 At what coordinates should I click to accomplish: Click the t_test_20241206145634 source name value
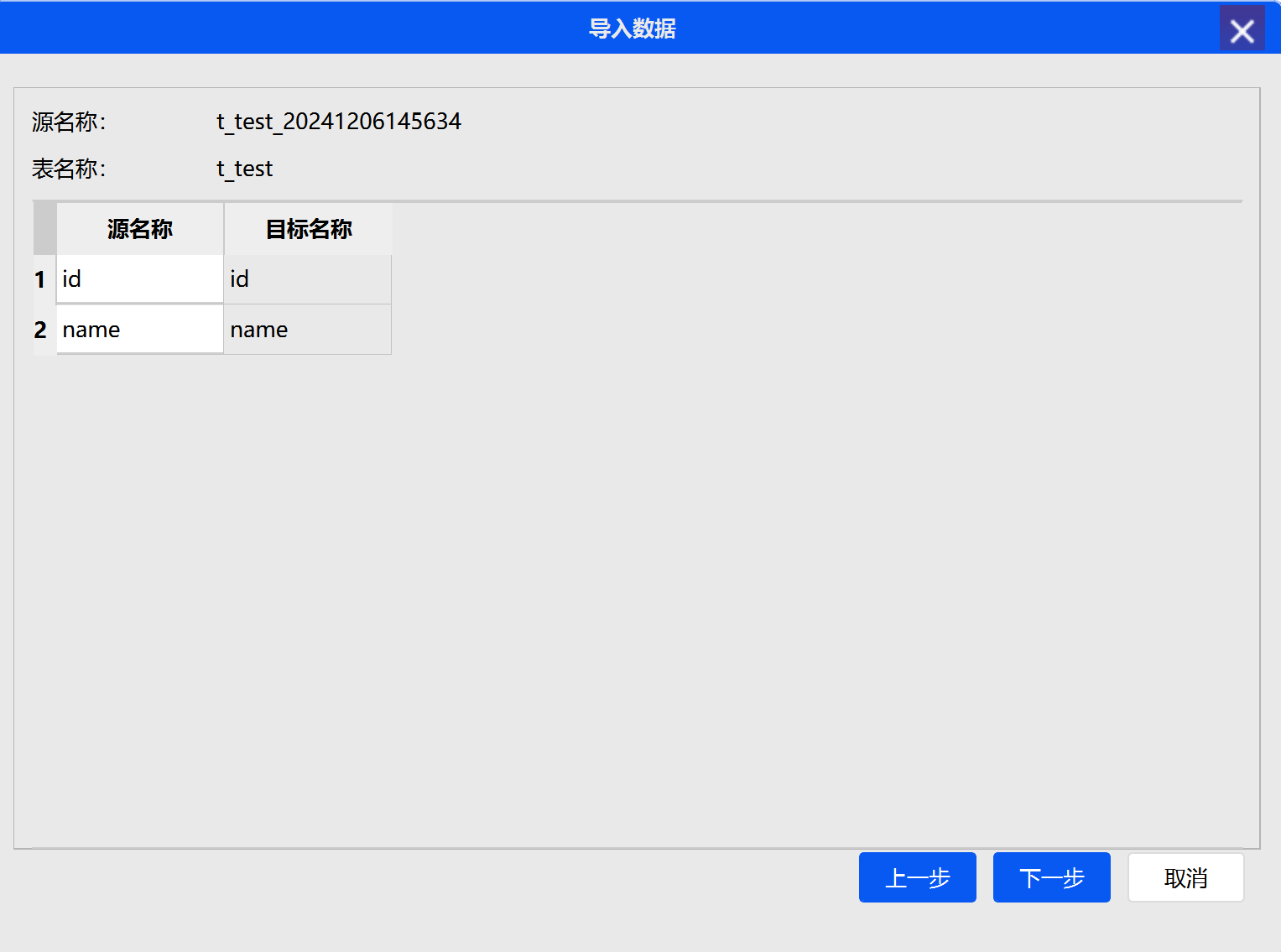tap(339, 122)
